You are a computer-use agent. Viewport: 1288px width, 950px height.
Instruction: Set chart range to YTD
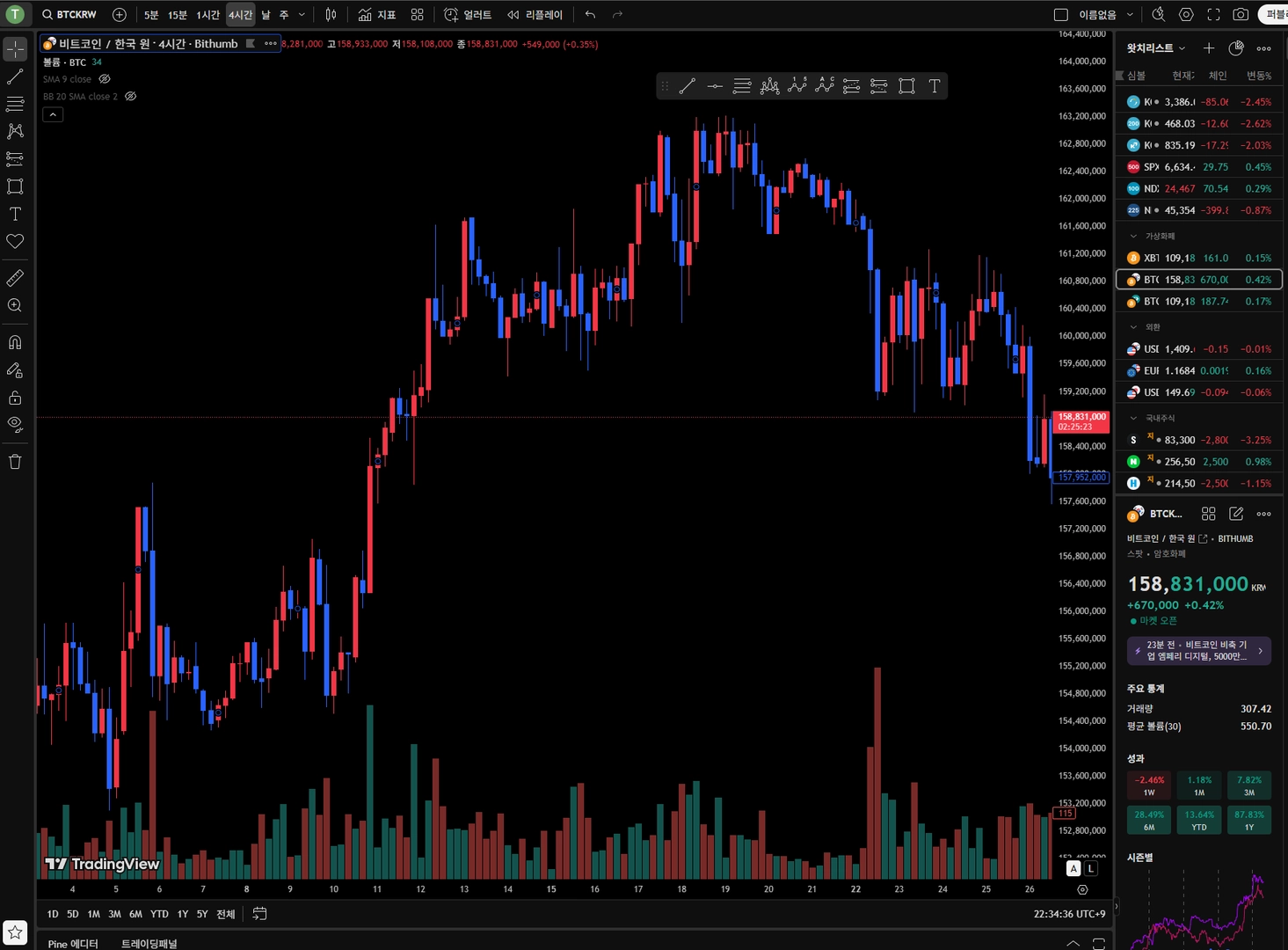[x=159, y=914]
